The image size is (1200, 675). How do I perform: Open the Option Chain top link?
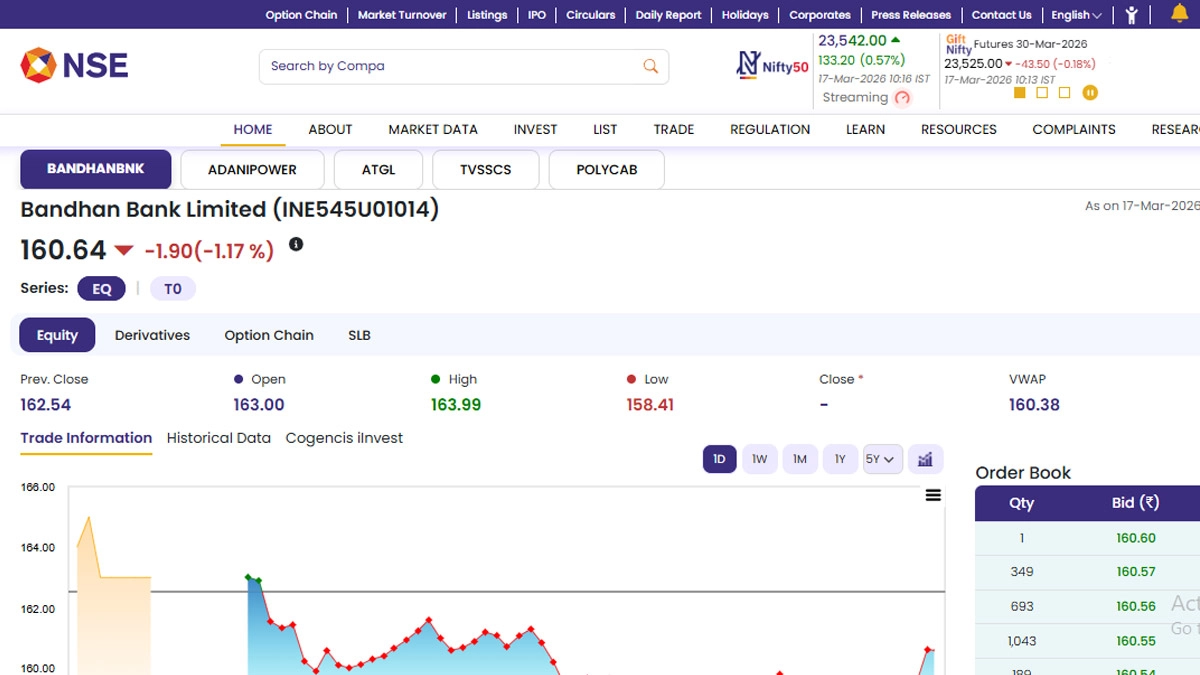point(301,15)
